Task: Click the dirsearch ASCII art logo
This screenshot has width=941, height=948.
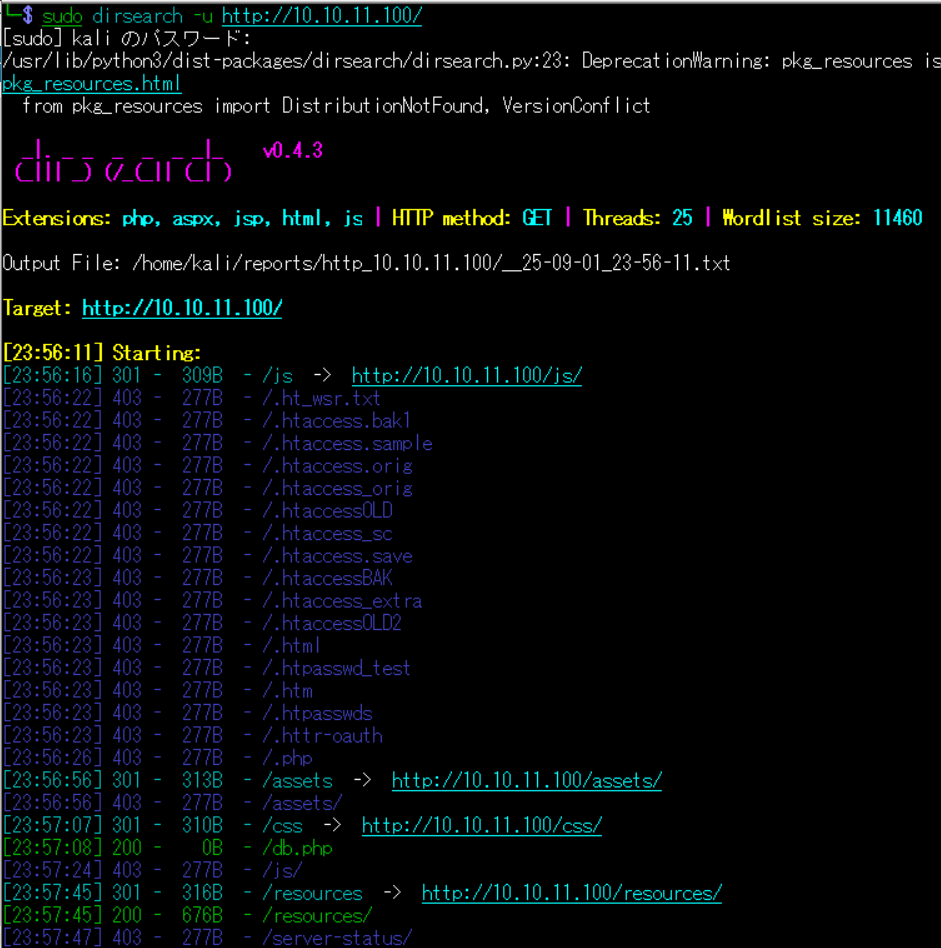Action: click(x=123, y=162)
